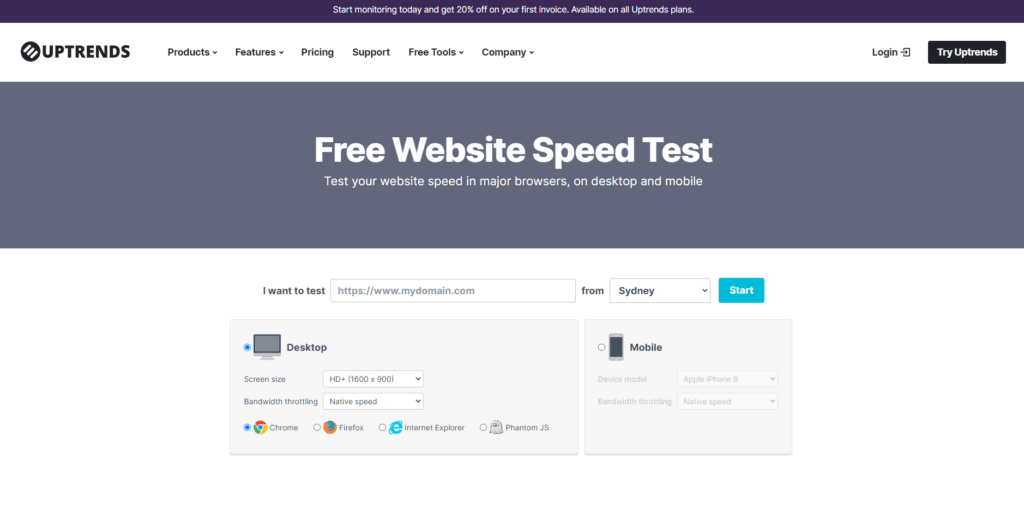Choose the Phantom JS radio button
The image size is (1024, 505).
[483, 428]
